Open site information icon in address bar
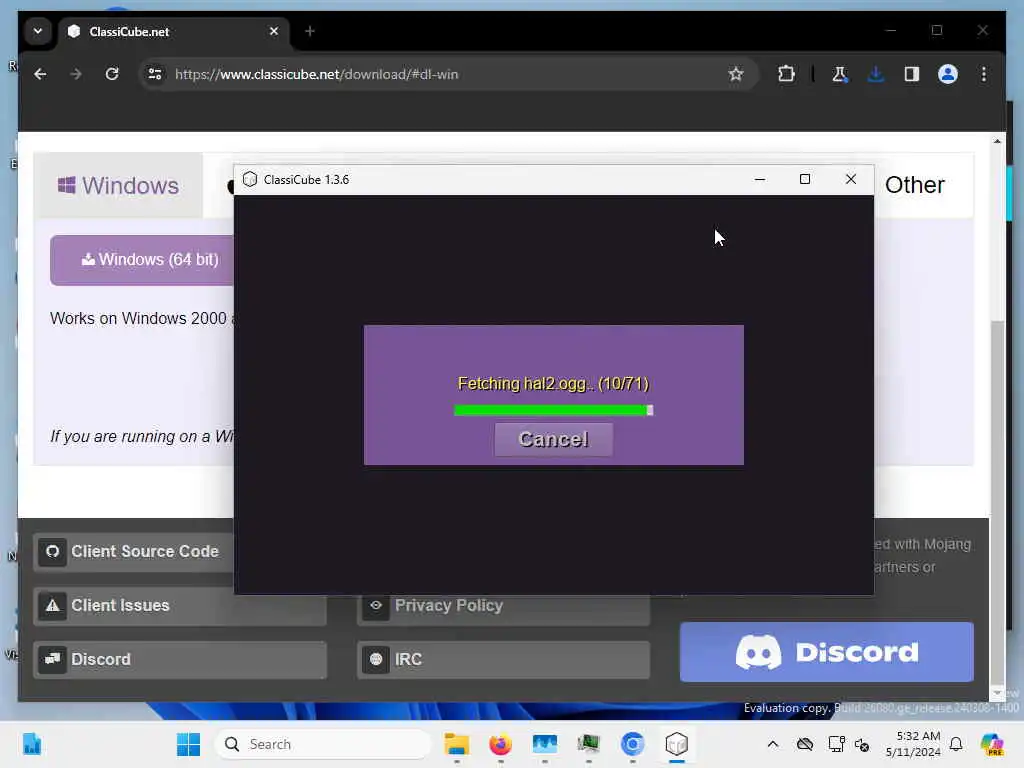 tap(155, 74)
